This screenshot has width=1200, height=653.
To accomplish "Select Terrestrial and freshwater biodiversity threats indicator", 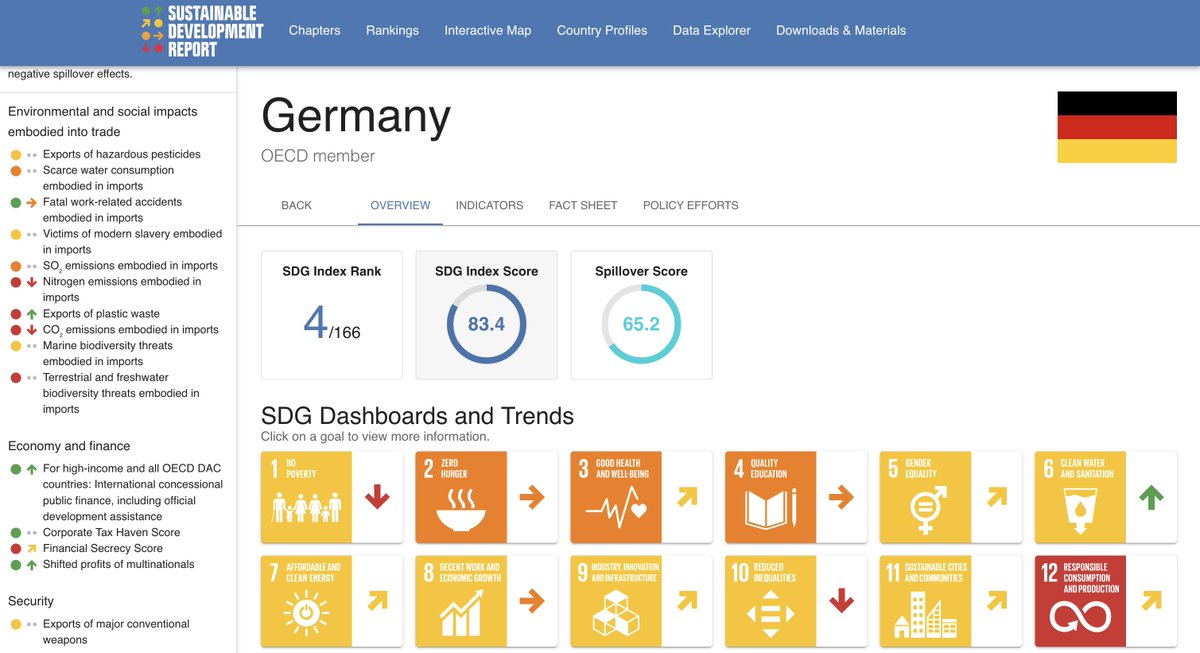I will (120, 393).
